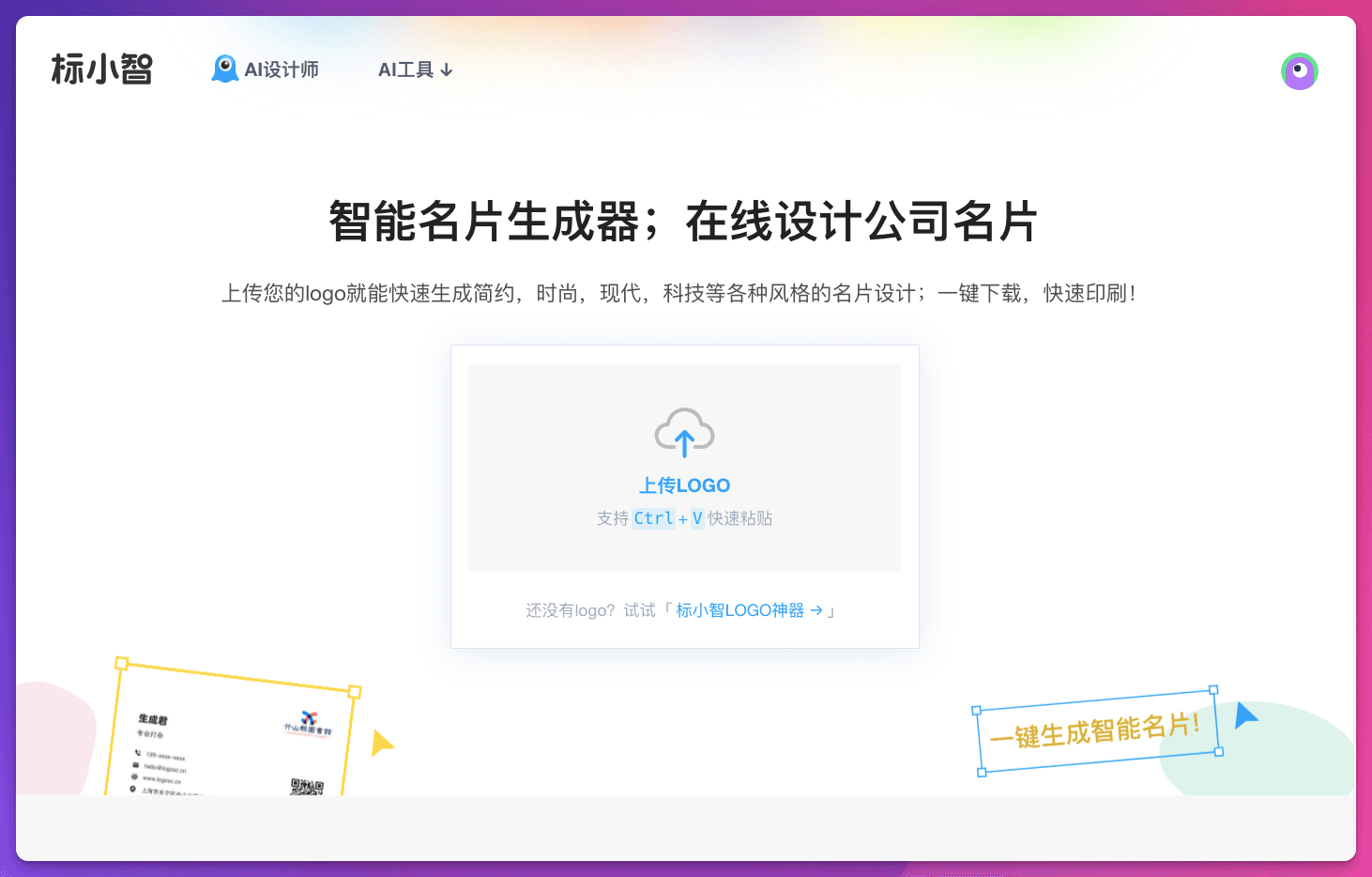Expand the AI工具 dropdown menu
The height and width of the screenshot is (877, 1372).
pyautogui.click(x=416, y=69)
